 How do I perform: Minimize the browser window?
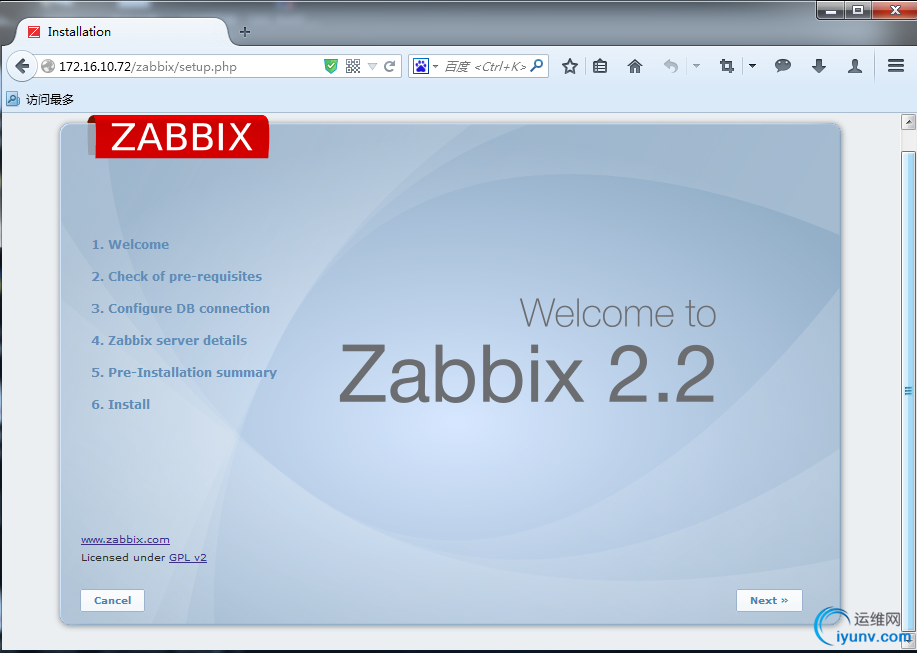click(832, 11)
